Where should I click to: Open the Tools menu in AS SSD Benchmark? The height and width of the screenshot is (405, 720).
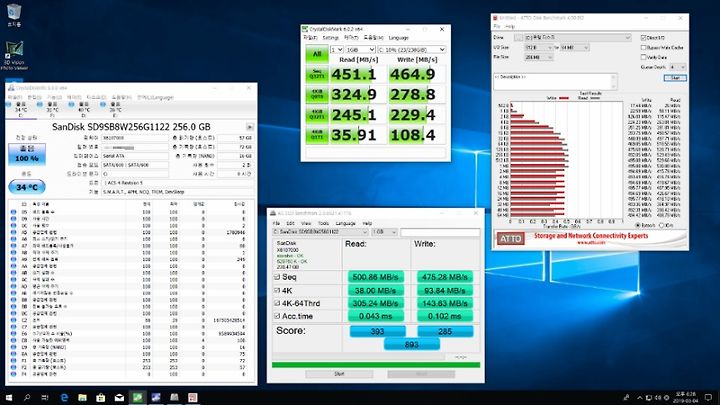323,223
